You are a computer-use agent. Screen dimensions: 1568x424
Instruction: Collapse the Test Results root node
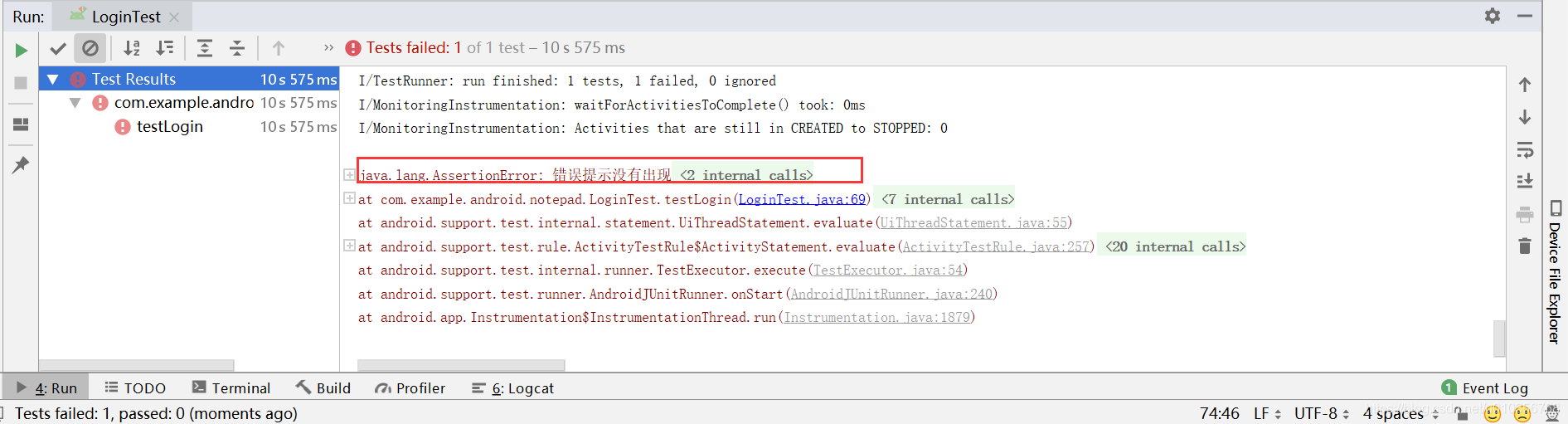[x=53, y=80]
